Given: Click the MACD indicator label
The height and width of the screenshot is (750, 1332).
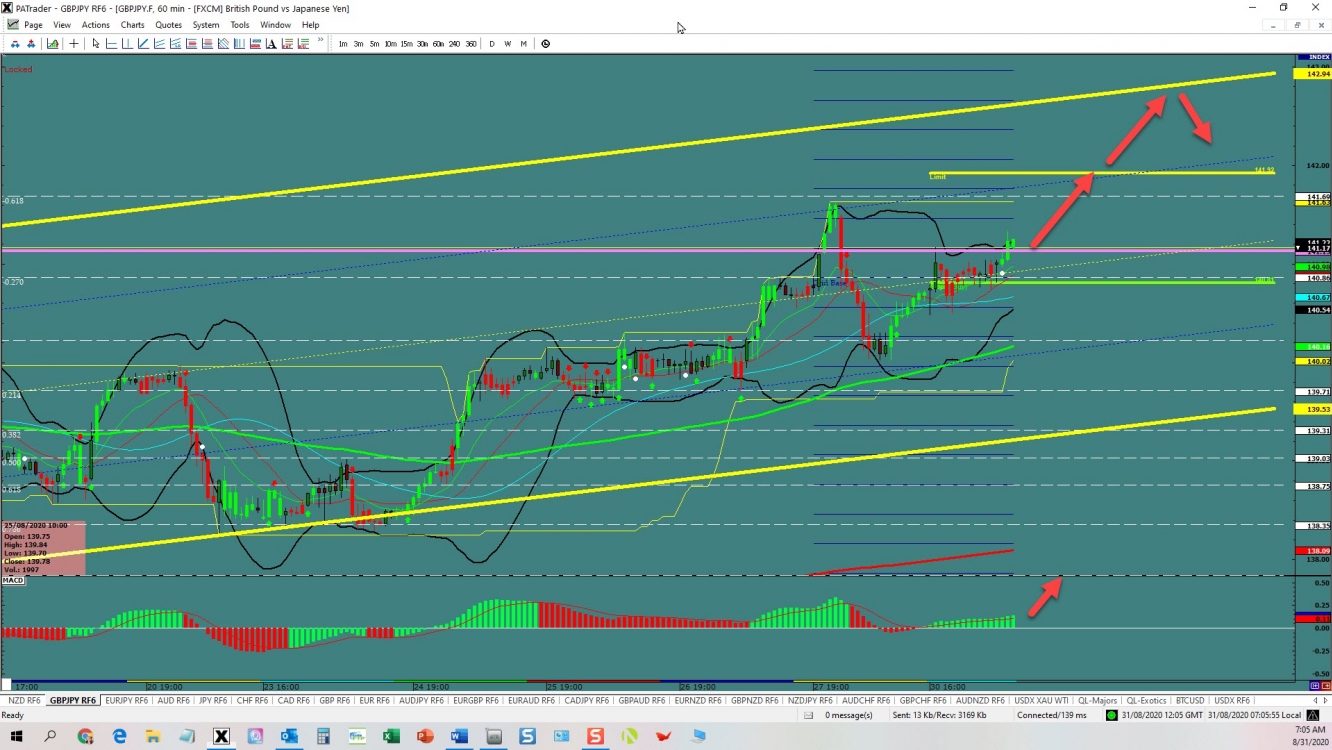Looking at the screenshot, I should (x=13, y=580).
